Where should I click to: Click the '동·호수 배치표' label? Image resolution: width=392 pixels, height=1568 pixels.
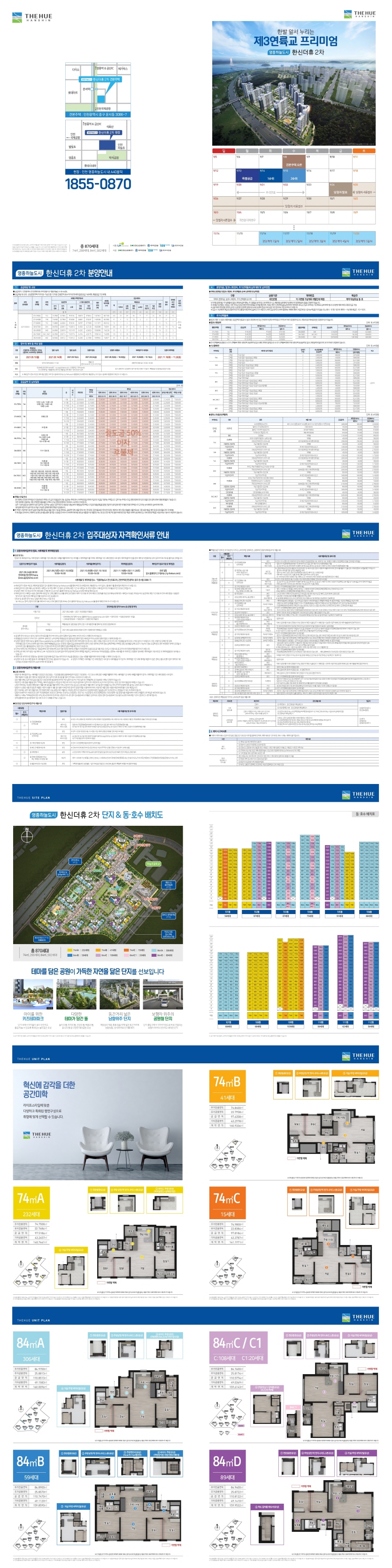click(x=365, y=814)
